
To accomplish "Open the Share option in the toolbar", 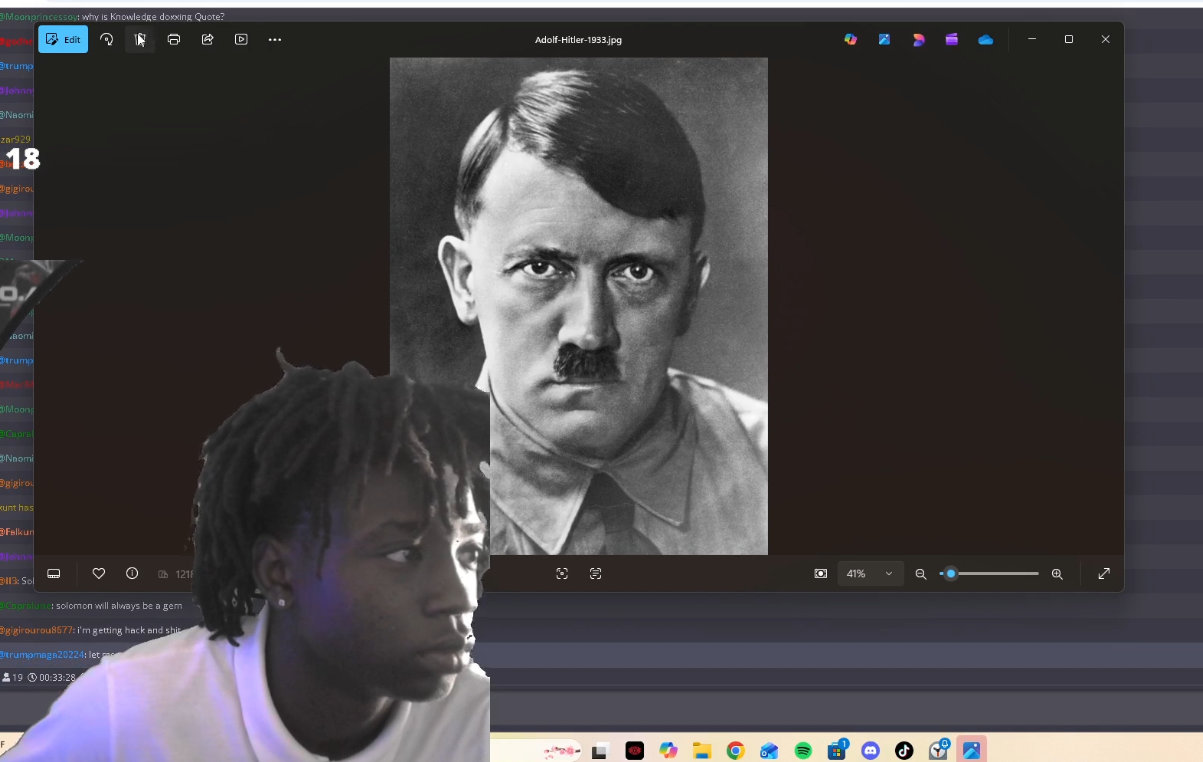I will 208,39.
